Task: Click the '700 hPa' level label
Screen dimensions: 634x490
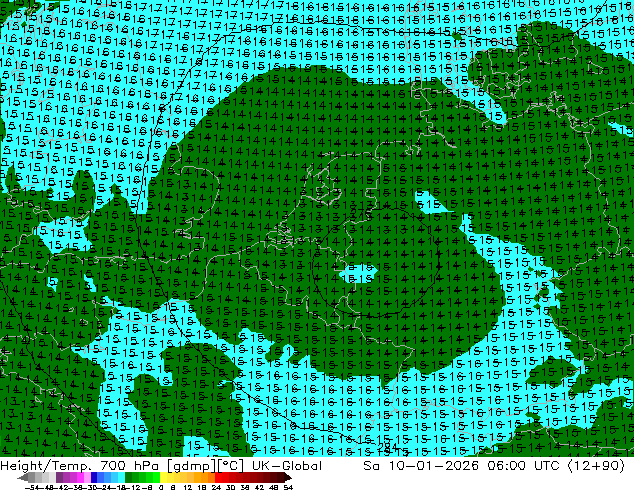Action: 132,466
